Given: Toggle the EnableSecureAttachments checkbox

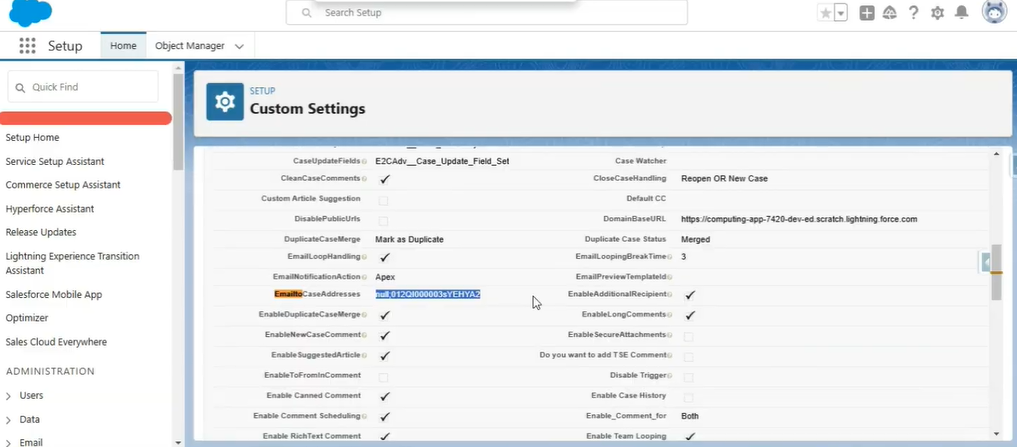Looking at the screenshot, I should 689,336.
